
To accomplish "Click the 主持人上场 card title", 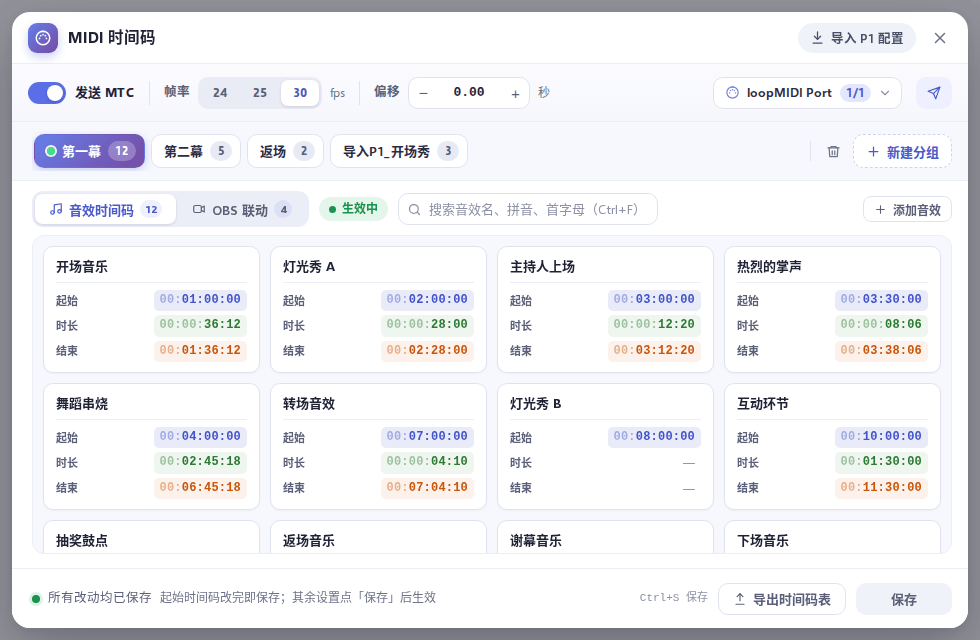I will tap(542, 267).
